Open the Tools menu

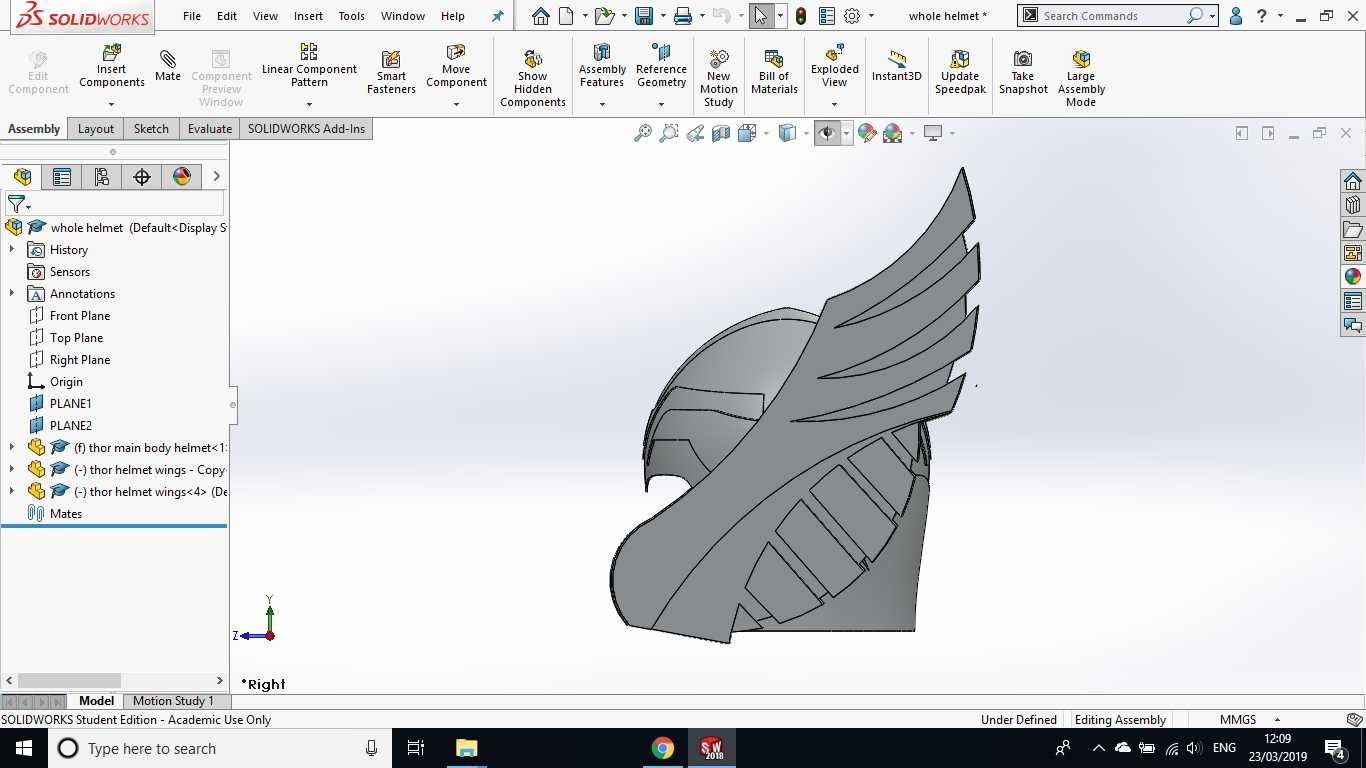click(351, 16)
